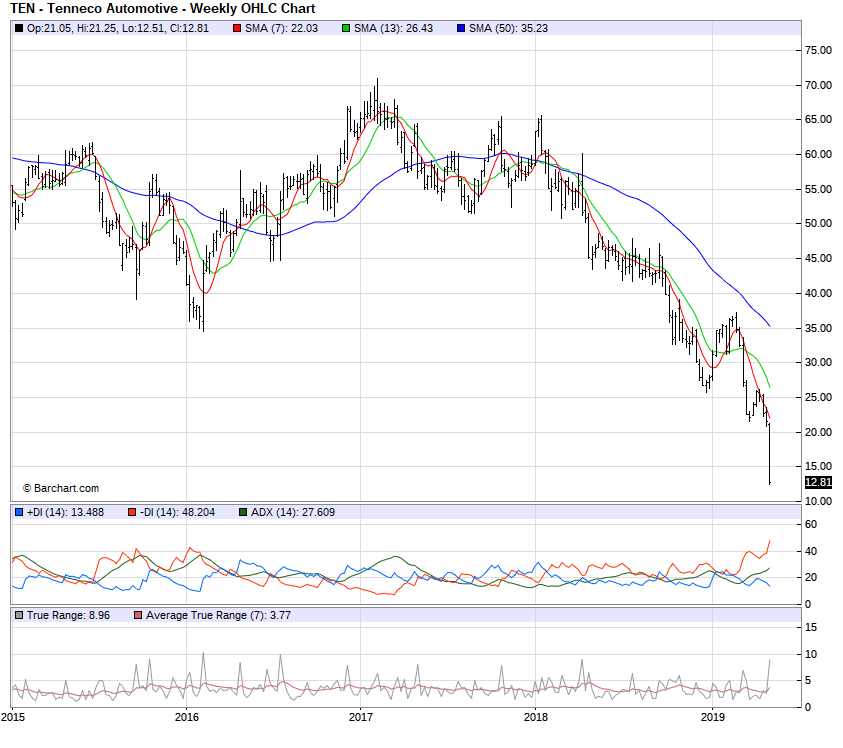
Task: Click the 70.00 price axis label
Action: pyautogui.click(x=818, y=85)
